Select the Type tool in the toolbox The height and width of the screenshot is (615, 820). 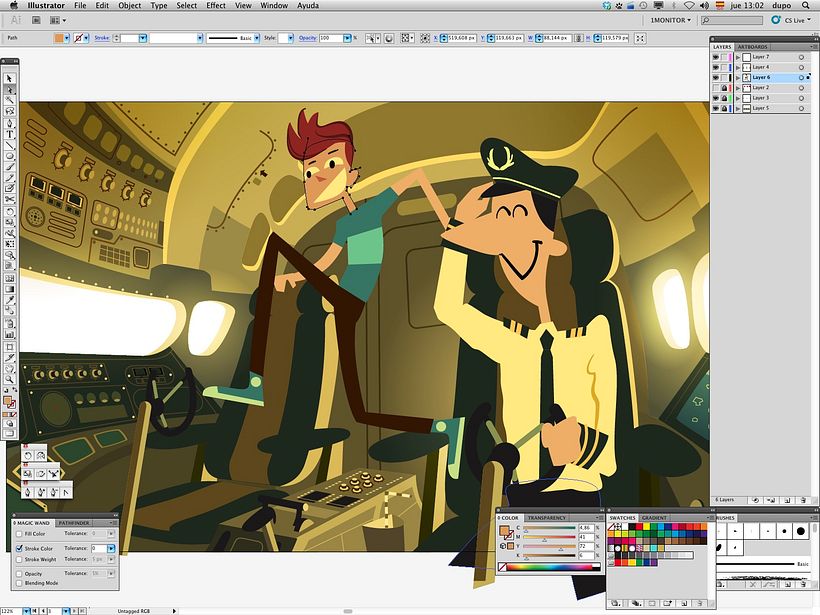click(9, 133)
